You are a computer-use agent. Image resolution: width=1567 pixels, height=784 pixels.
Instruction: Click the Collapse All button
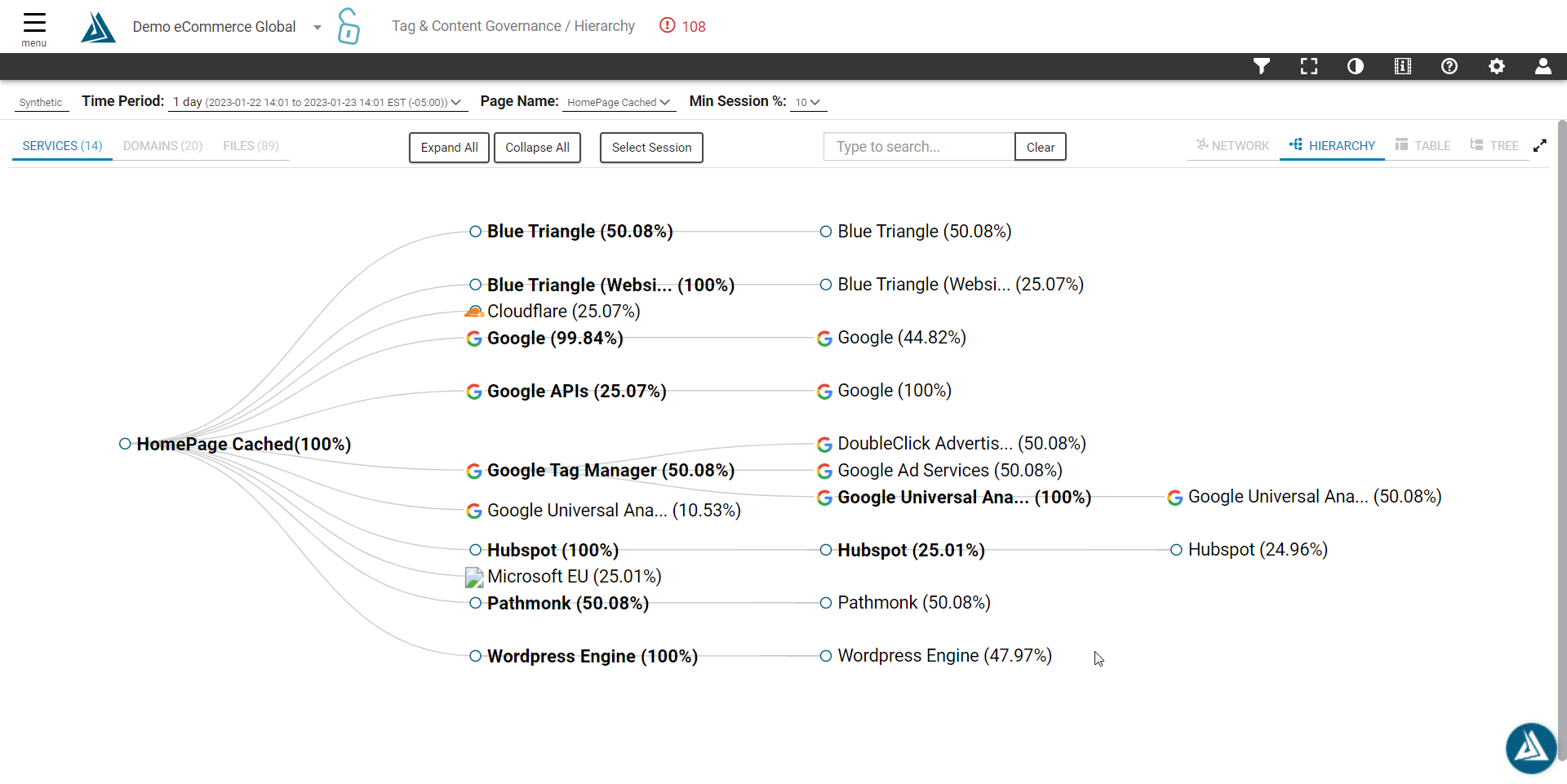tap(537, 148)
